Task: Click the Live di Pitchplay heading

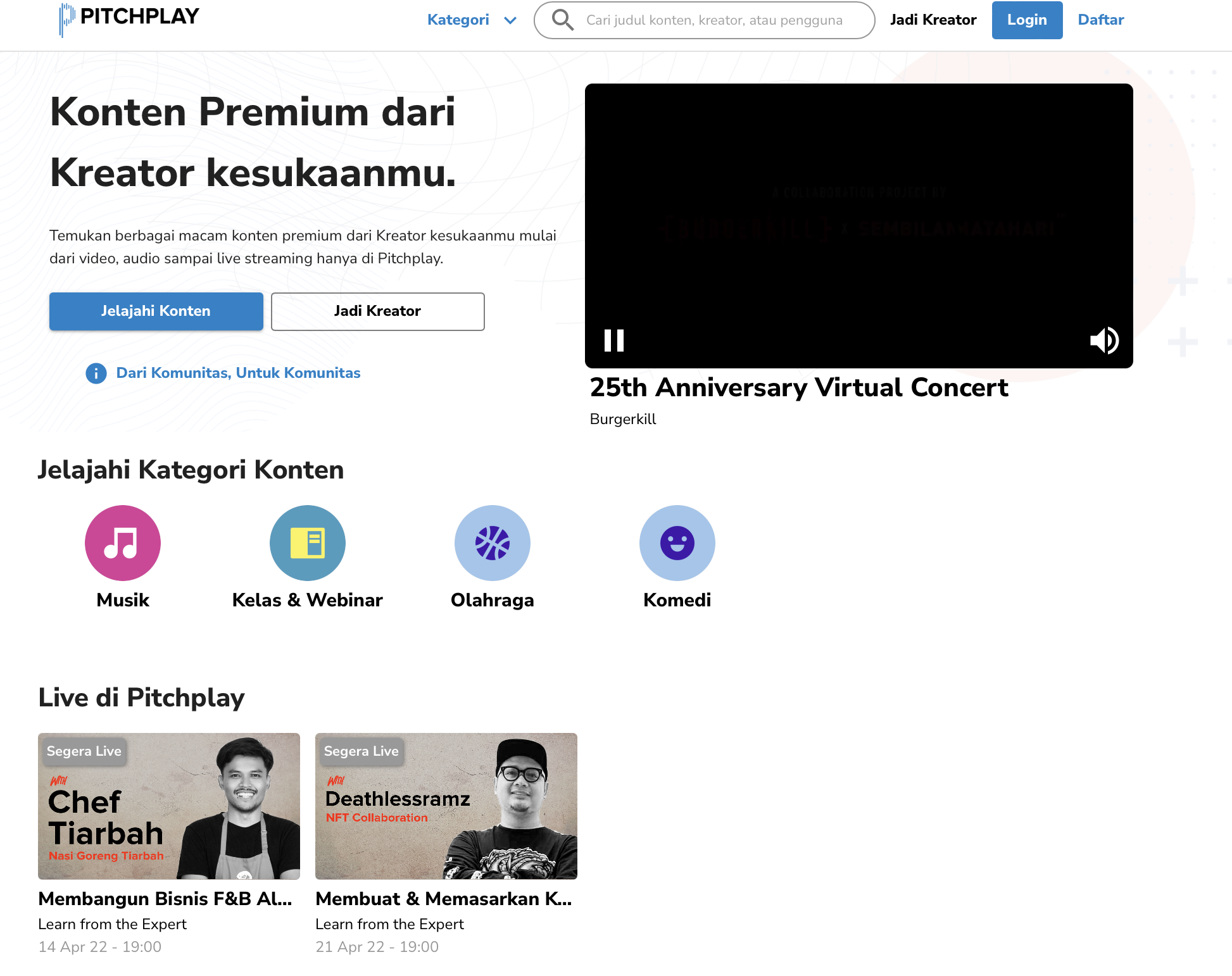Action: 141,698
